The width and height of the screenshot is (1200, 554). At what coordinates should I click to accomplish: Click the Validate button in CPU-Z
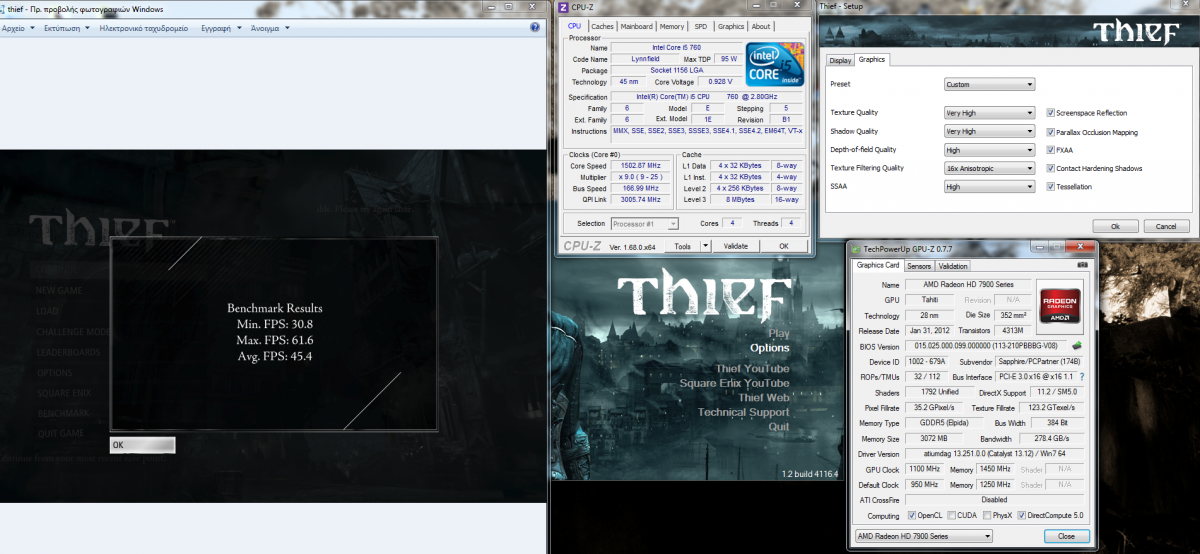pyautogui.click(x=735, y=245)
